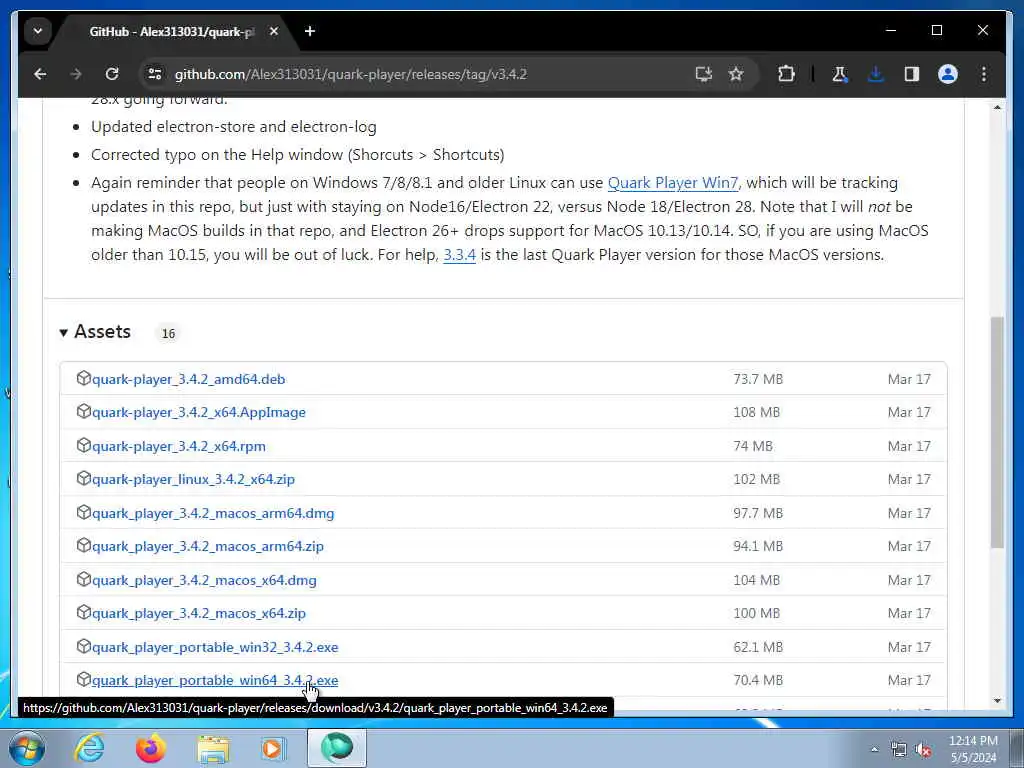The width and height of the screenshot is (1024, 768).
Task: Download quark-player_3.4.2_amd64.deb
Action: coord(188,379)
